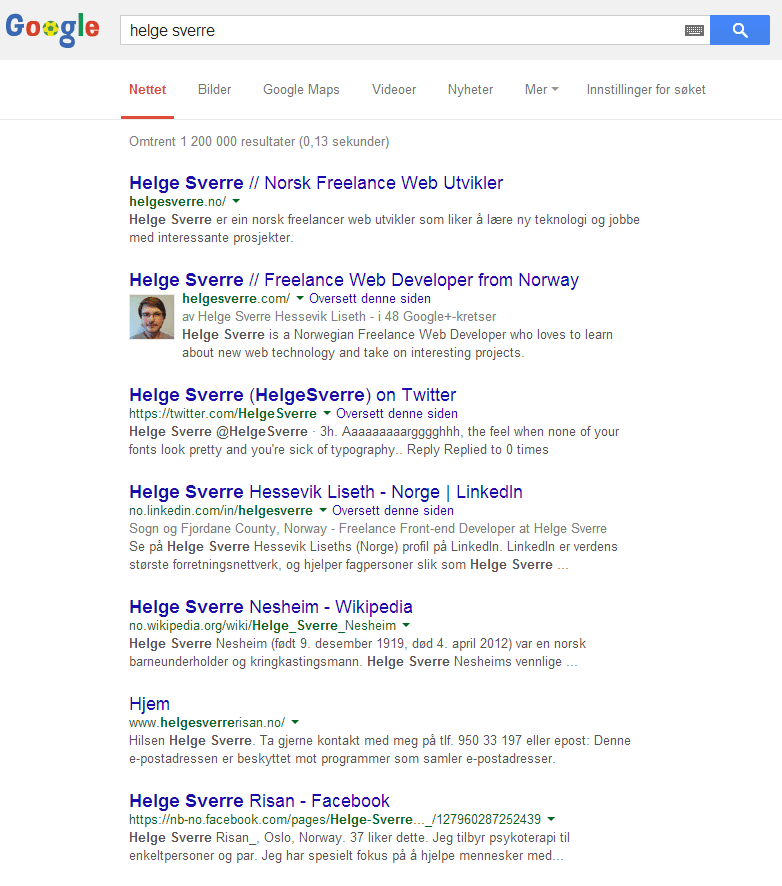
Task: Open 'Helge Sverre Risan - Facebook' result
Action: click(x=259, y=801)
